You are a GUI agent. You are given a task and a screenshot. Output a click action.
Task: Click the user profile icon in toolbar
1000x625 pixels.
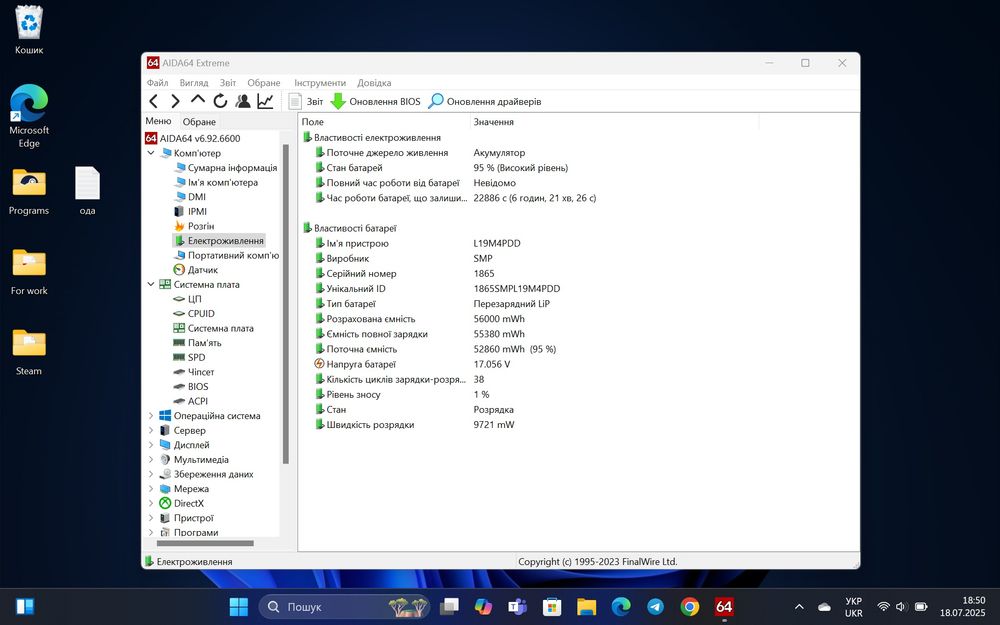point(243,101)
